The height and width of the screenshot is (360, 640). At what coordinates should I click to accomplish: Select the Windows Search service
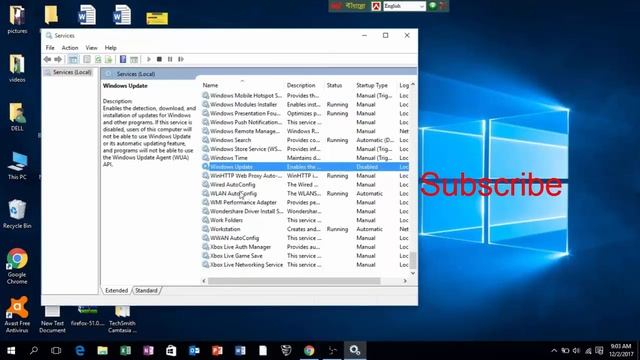click(x=305, y=140)
